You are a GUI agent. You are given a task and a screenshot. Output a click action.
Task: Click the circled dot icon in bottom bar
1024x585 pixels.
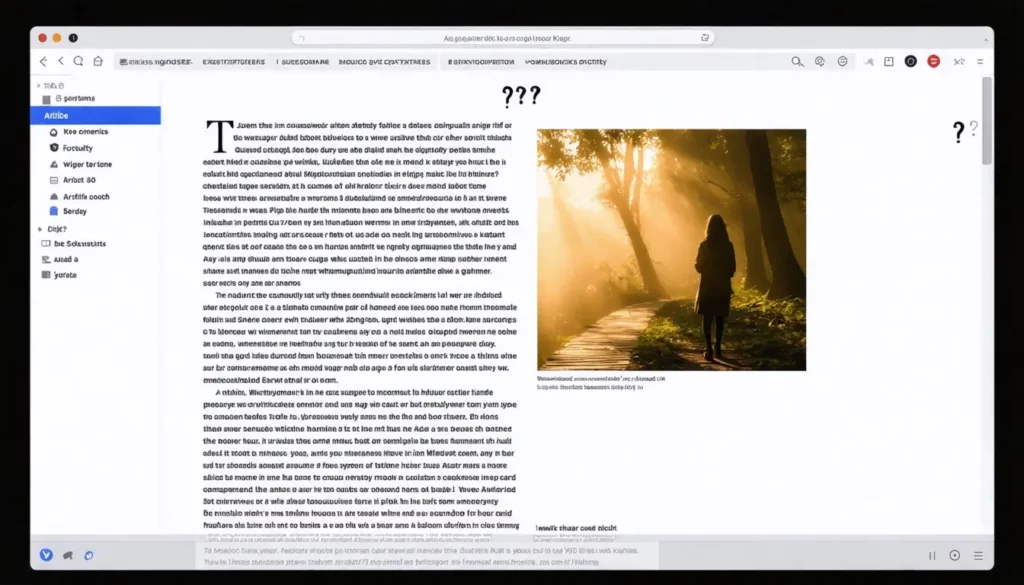coord(954,556)
